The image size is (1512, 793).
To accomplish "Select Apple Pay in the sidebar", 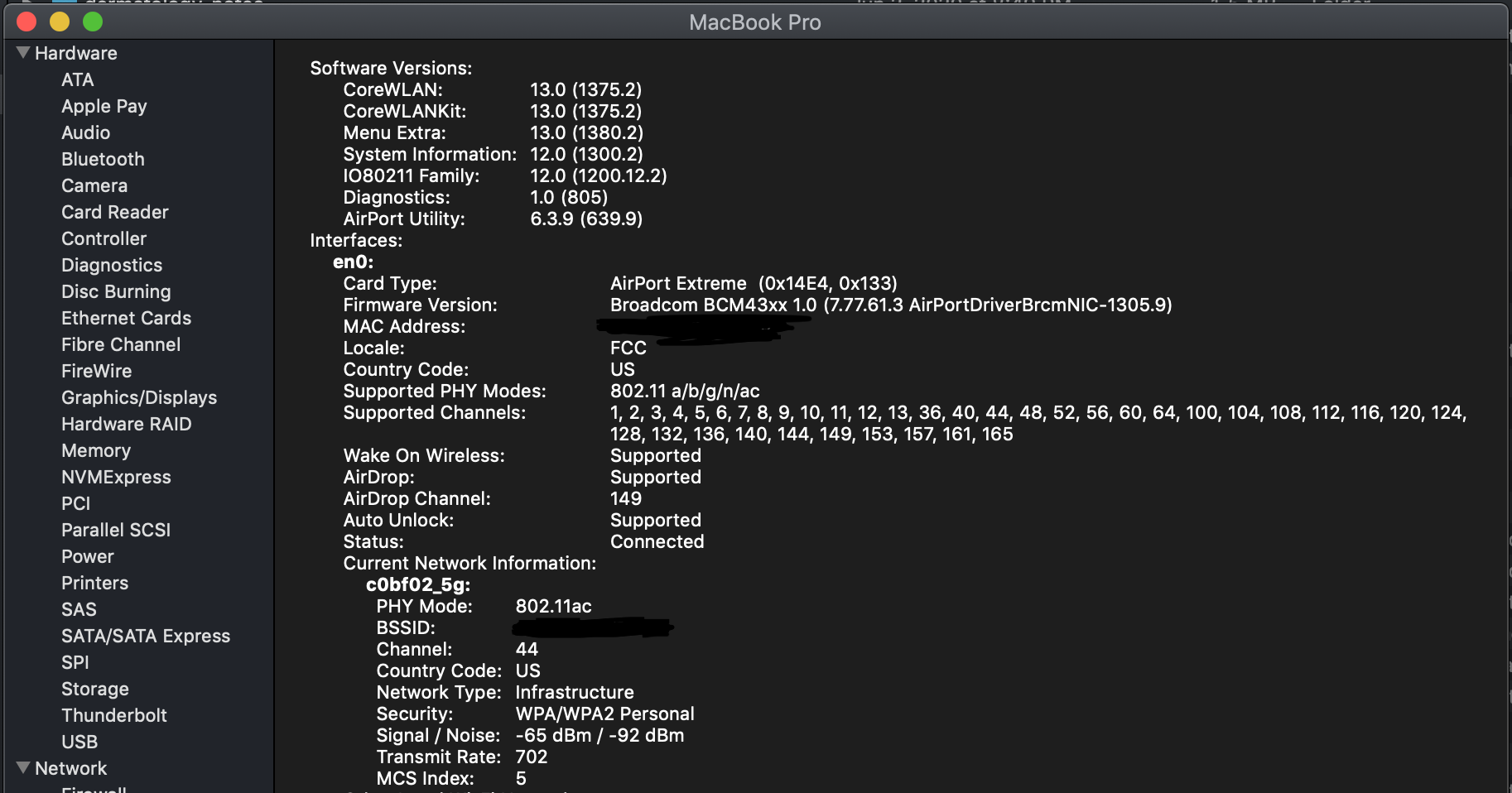I will (104, 106).
